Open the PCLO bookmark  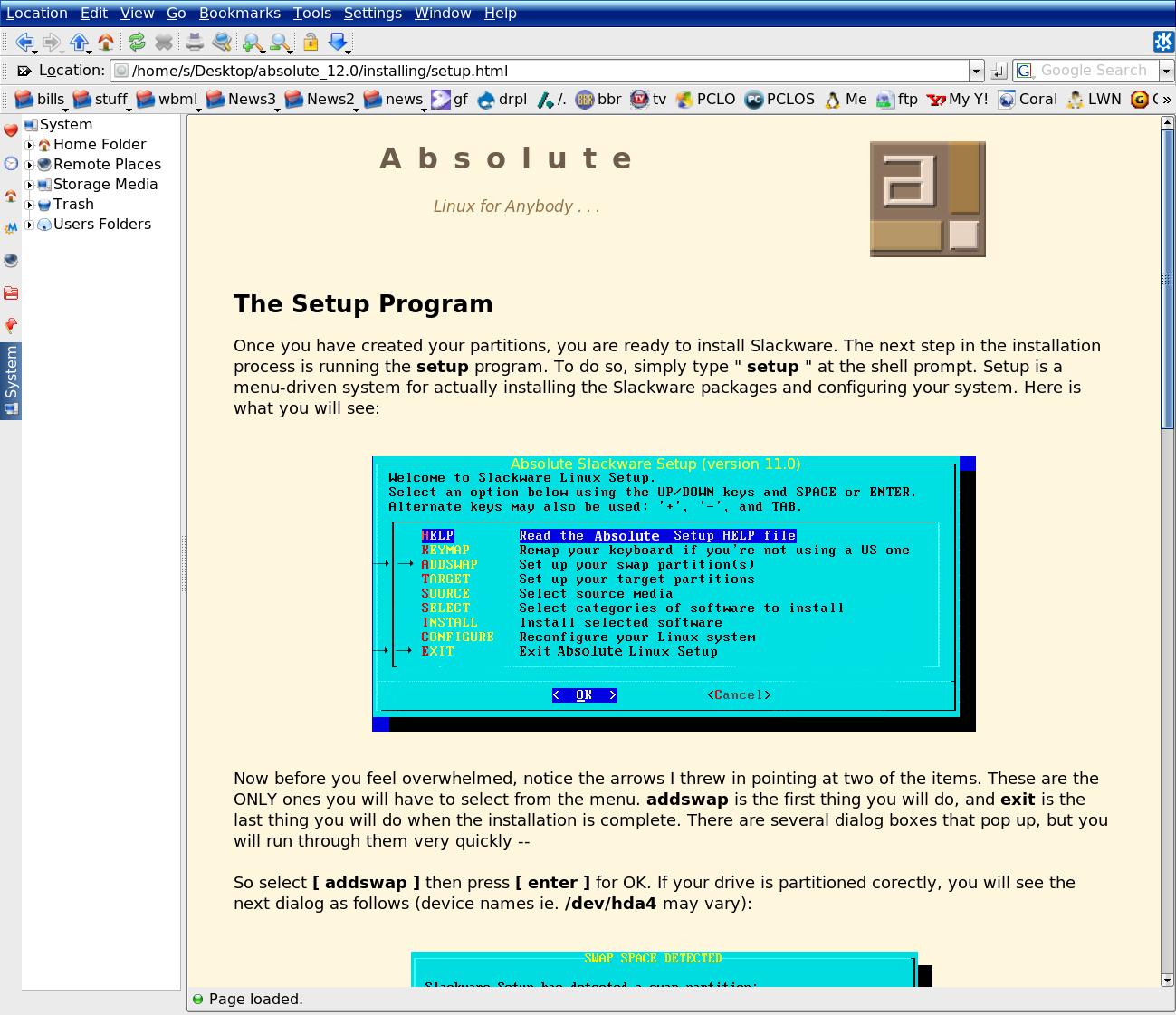click(705, 100)
